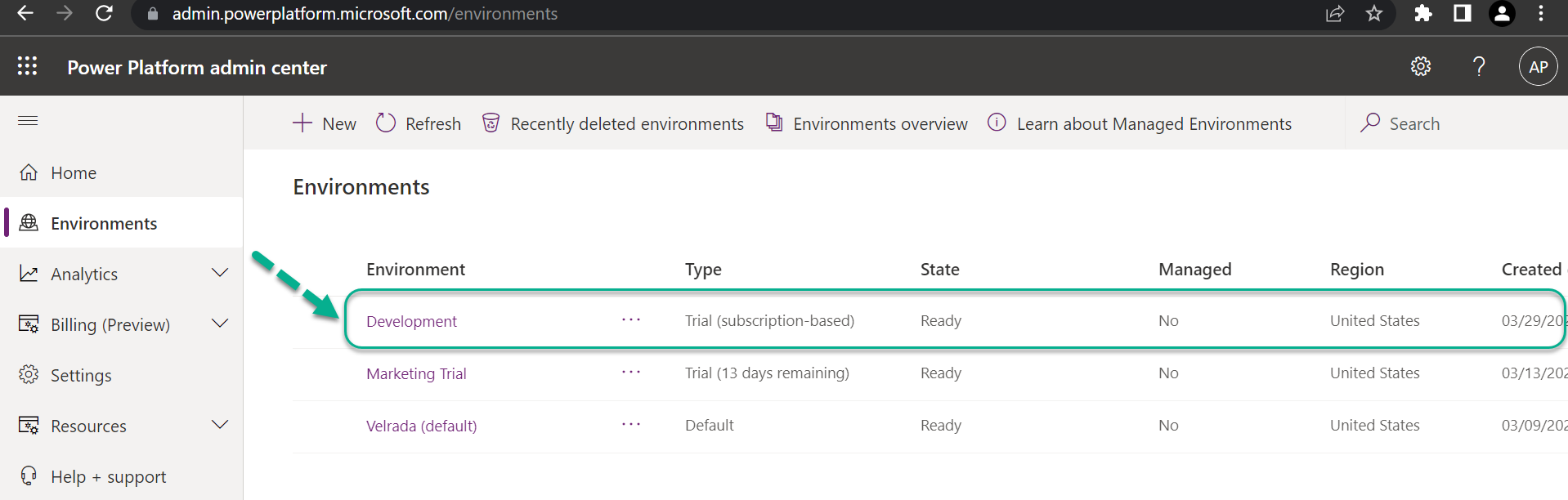
Task: Click the help question mark icon
Action: point(1479,66)
